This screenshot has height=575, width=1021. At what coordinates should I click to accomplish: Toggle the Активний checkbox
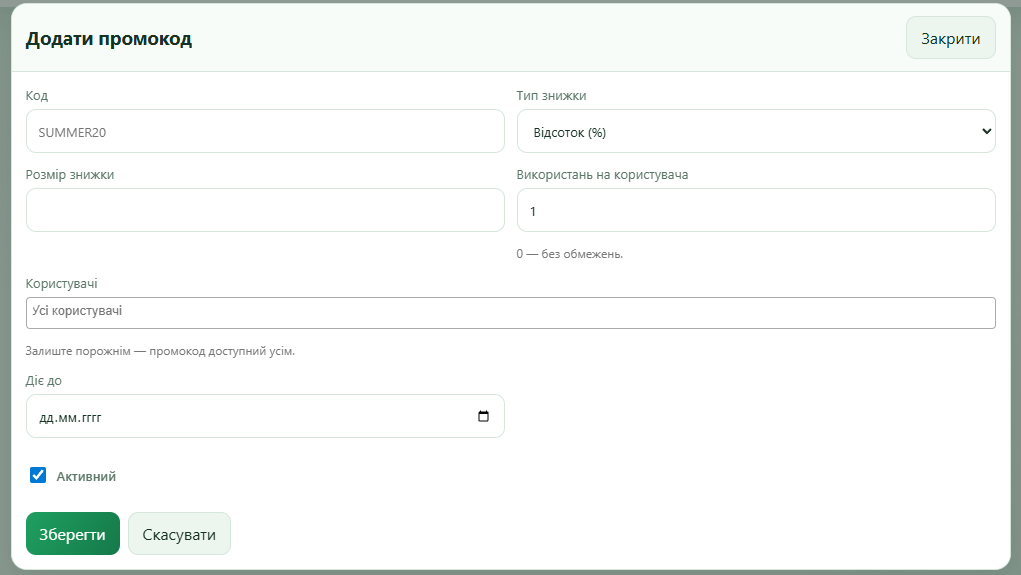point(38,475)
